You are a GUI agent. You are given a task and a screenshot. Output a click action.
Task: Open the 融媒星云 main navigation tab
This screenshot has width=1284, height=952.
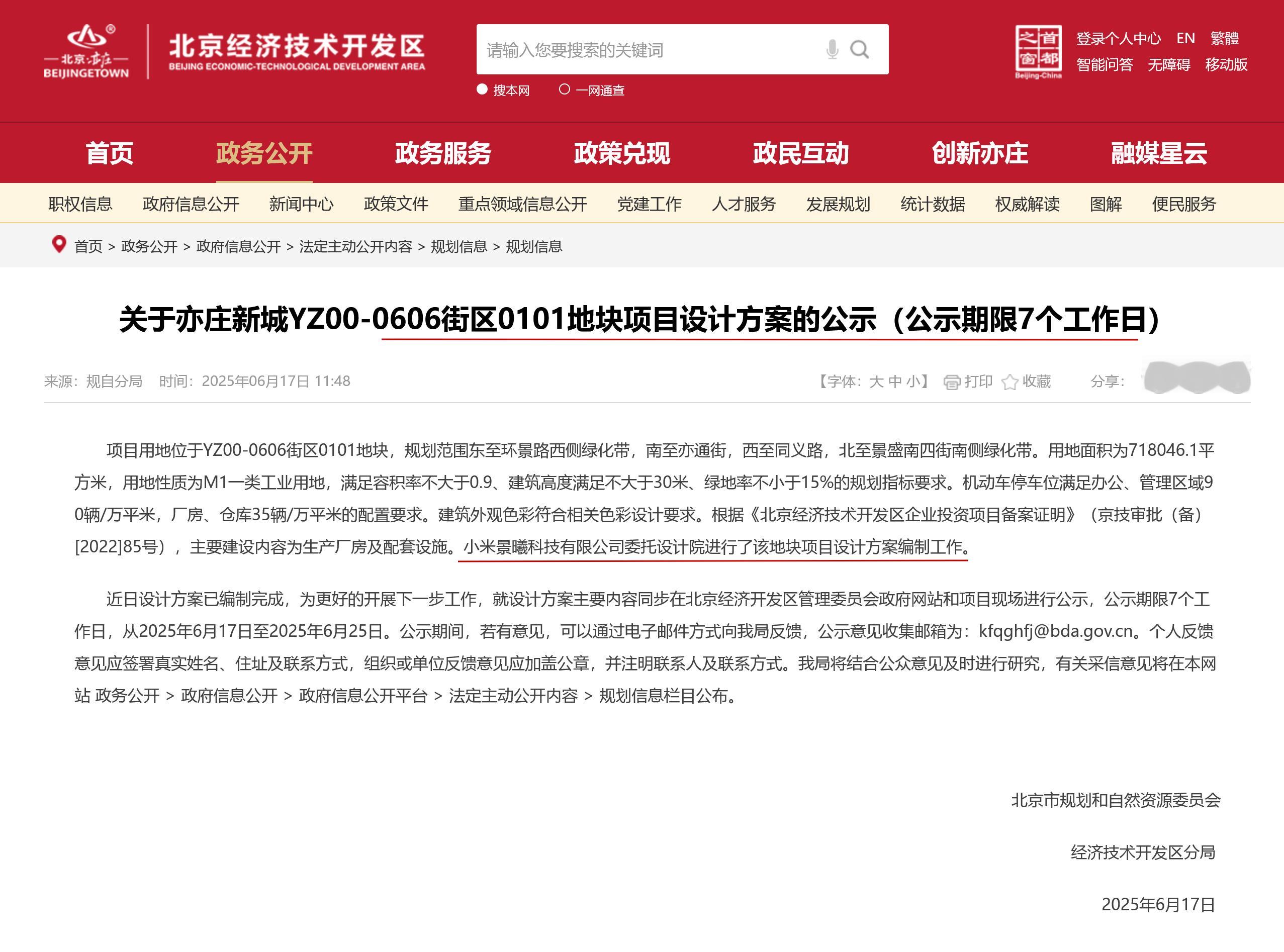1159,153
